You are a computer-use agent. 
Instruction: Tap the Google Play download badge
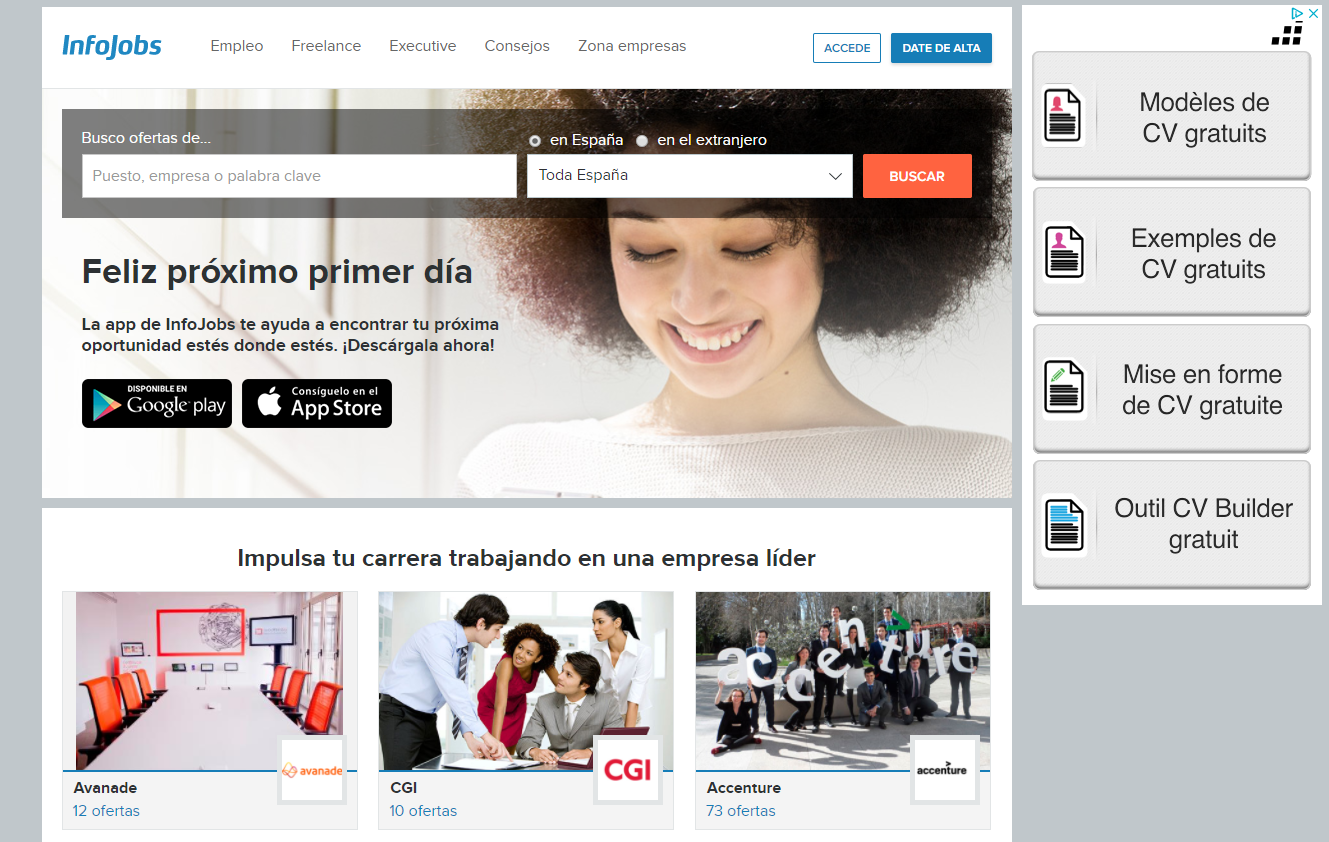[156, 403]
